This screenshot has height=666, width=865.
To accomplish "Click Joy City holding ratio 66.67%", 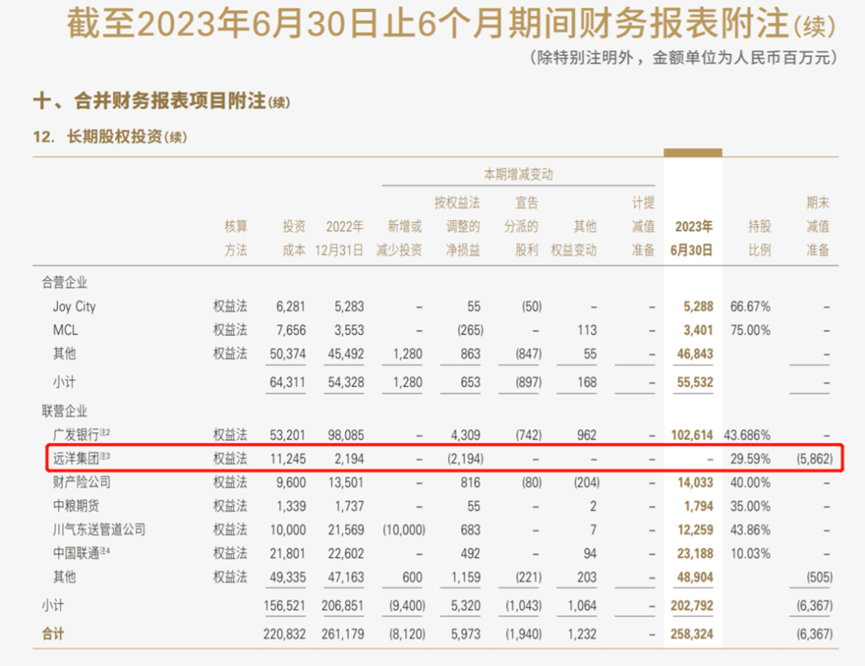I will [x=750, y=306].
